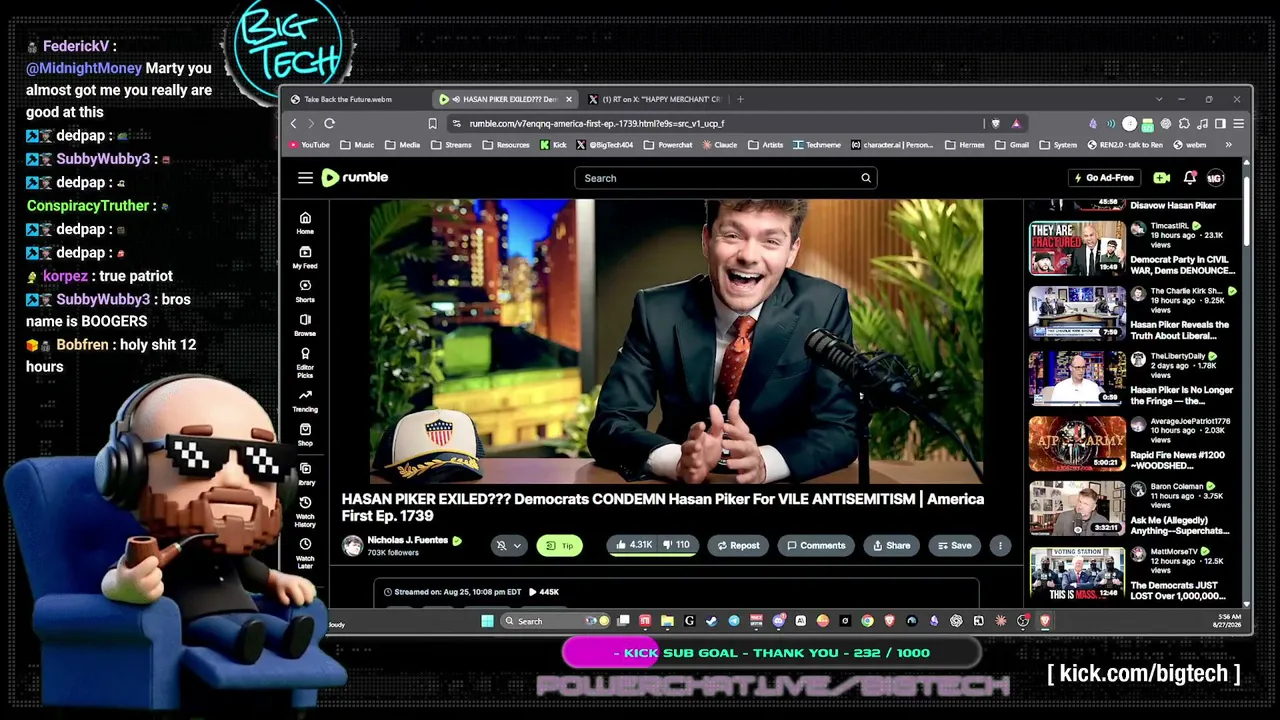Open the Streams bookmarks folder

coord(451,145)
